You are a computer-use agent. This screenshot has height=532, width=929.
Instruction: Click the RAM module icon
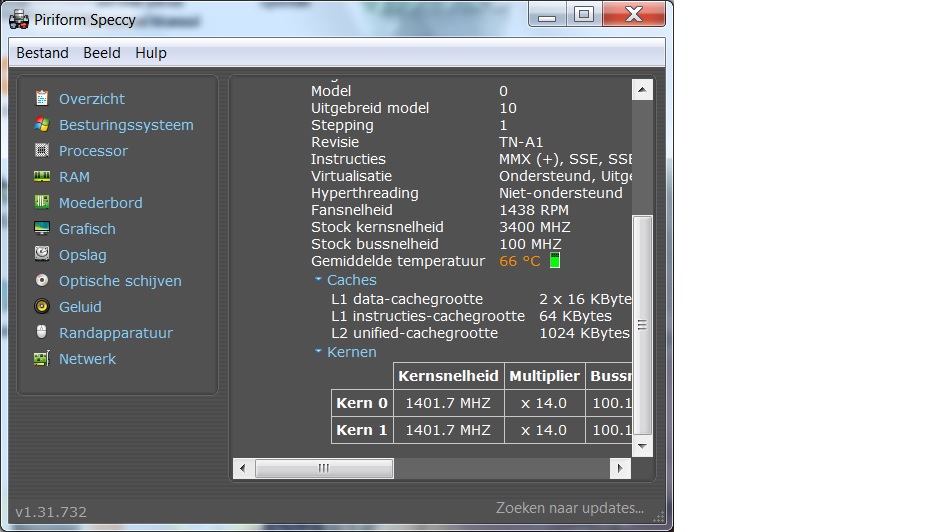pyautogui.click(x=41, y=177)
